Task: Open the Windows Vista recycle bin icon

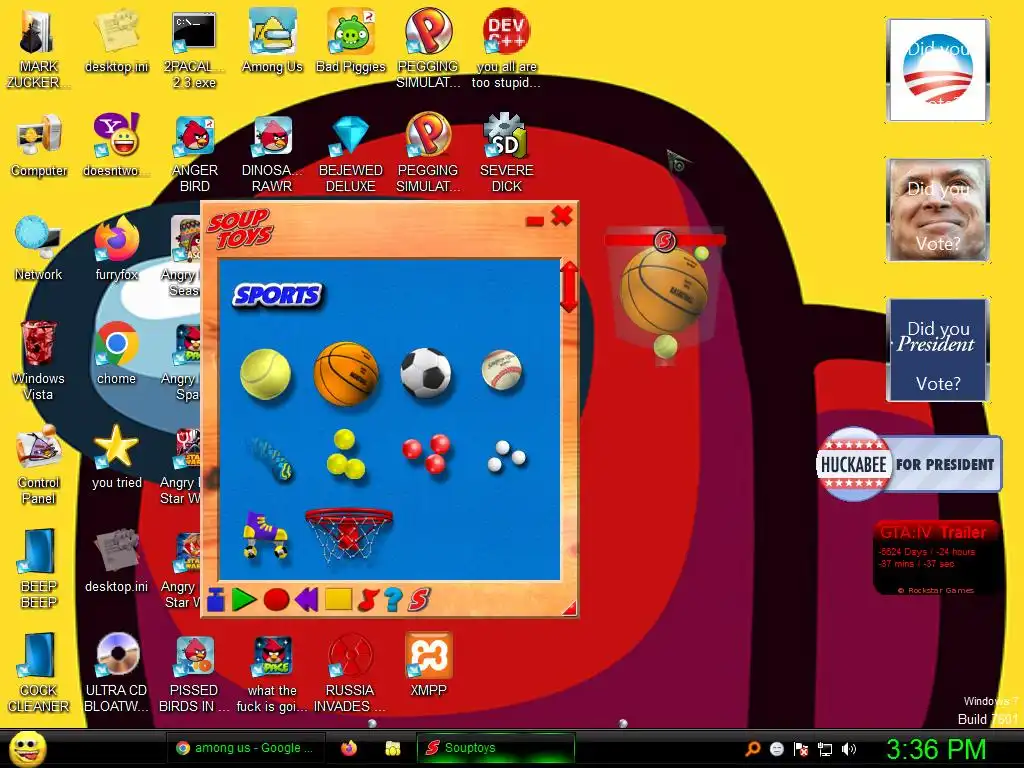Action: pos(39,360)
